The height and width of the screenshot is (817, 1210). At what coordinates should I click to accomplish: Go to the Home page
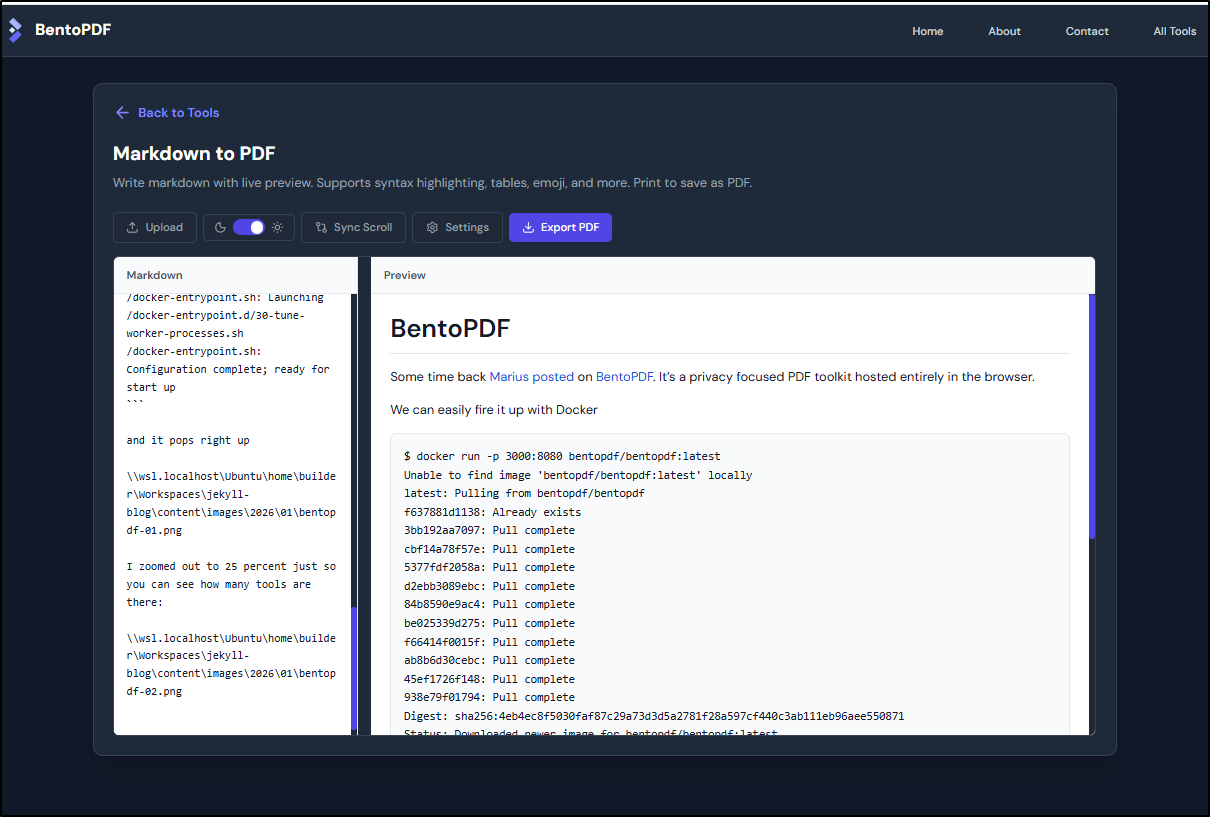(927, 31)
